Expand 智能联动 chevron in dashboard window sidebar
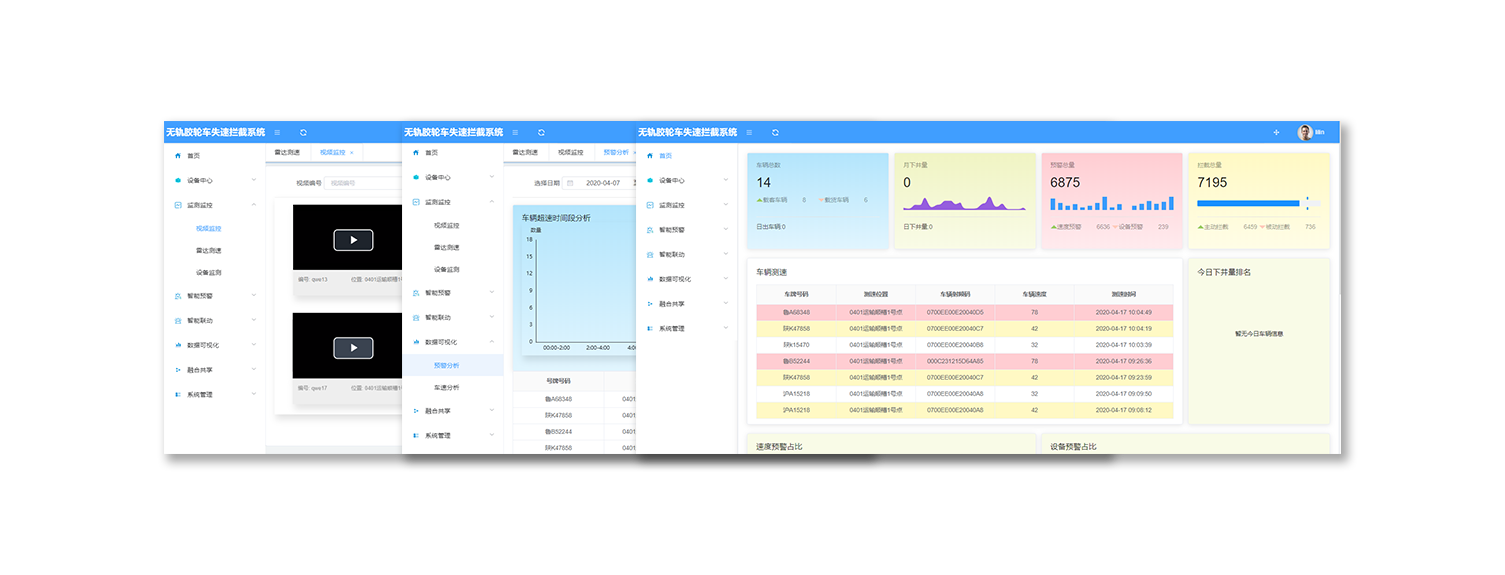 click(726, 254)
